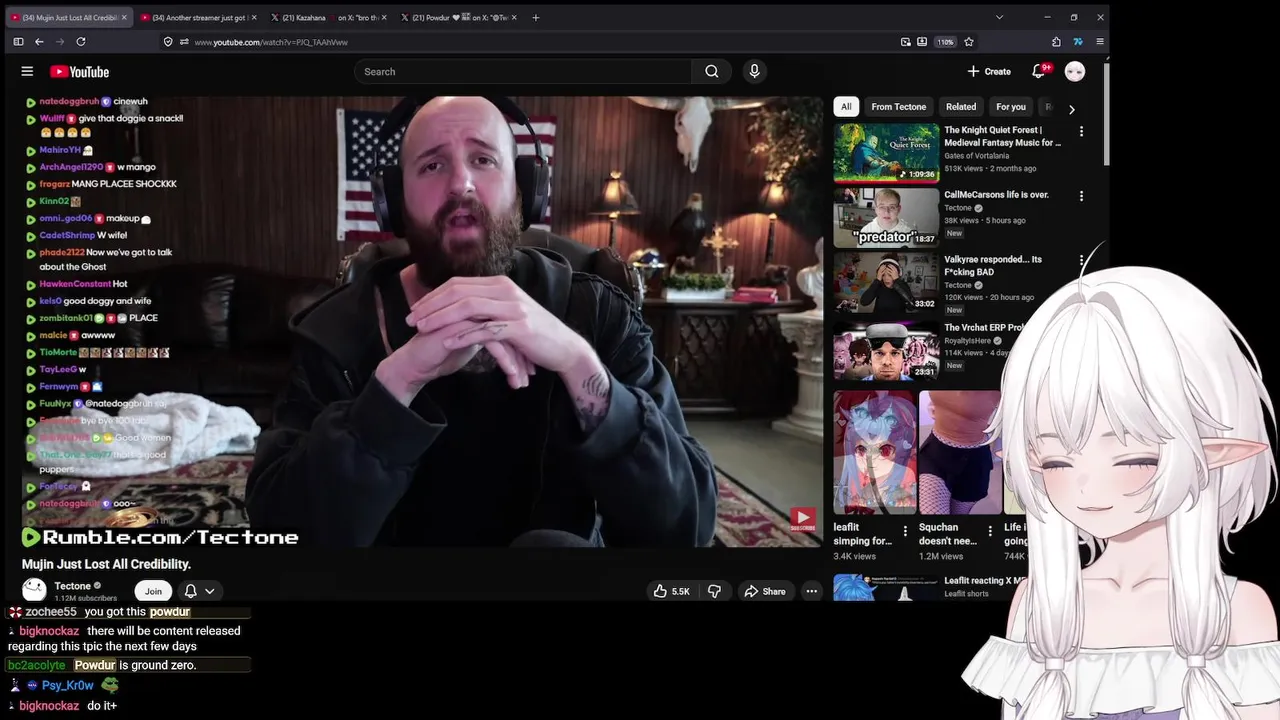
Task: Select the All filter chip
Action: tap(846, 107)
